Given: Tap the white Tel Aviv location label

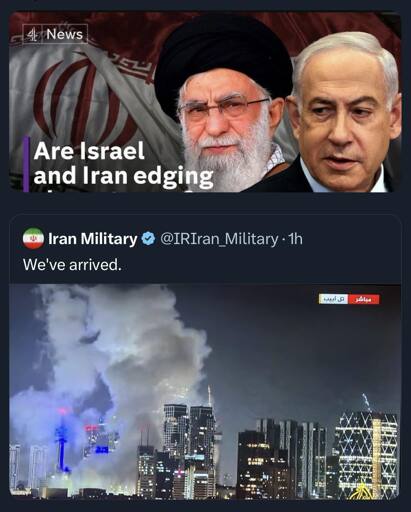Looking at the screenshot, I should point(333,299).
